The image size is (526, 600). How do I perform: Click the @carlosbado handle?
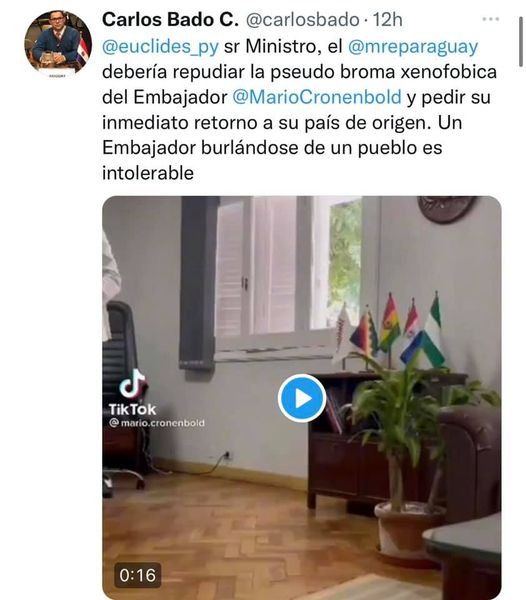[303, 20]
